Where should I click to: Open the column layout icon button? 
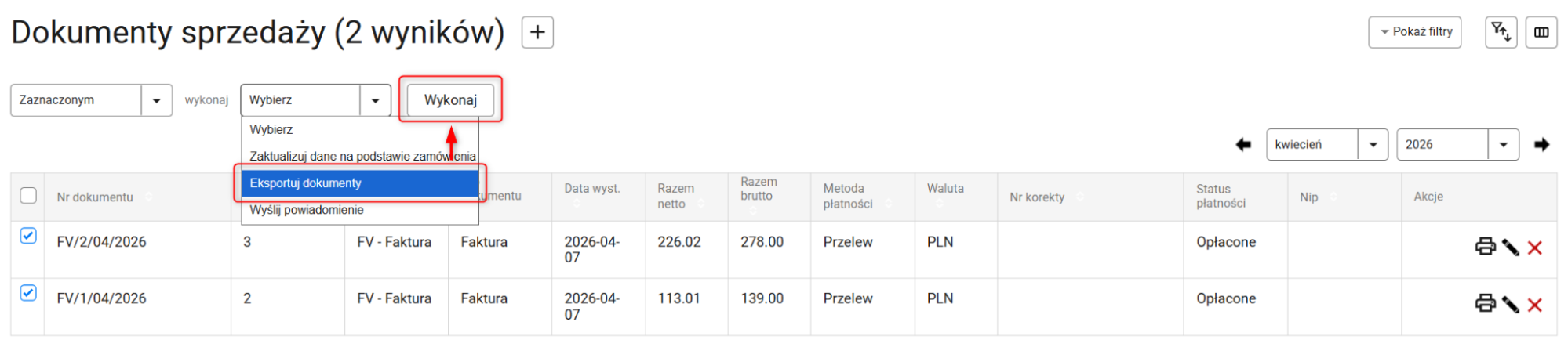pyautogui.click(x=1541, y=32)
